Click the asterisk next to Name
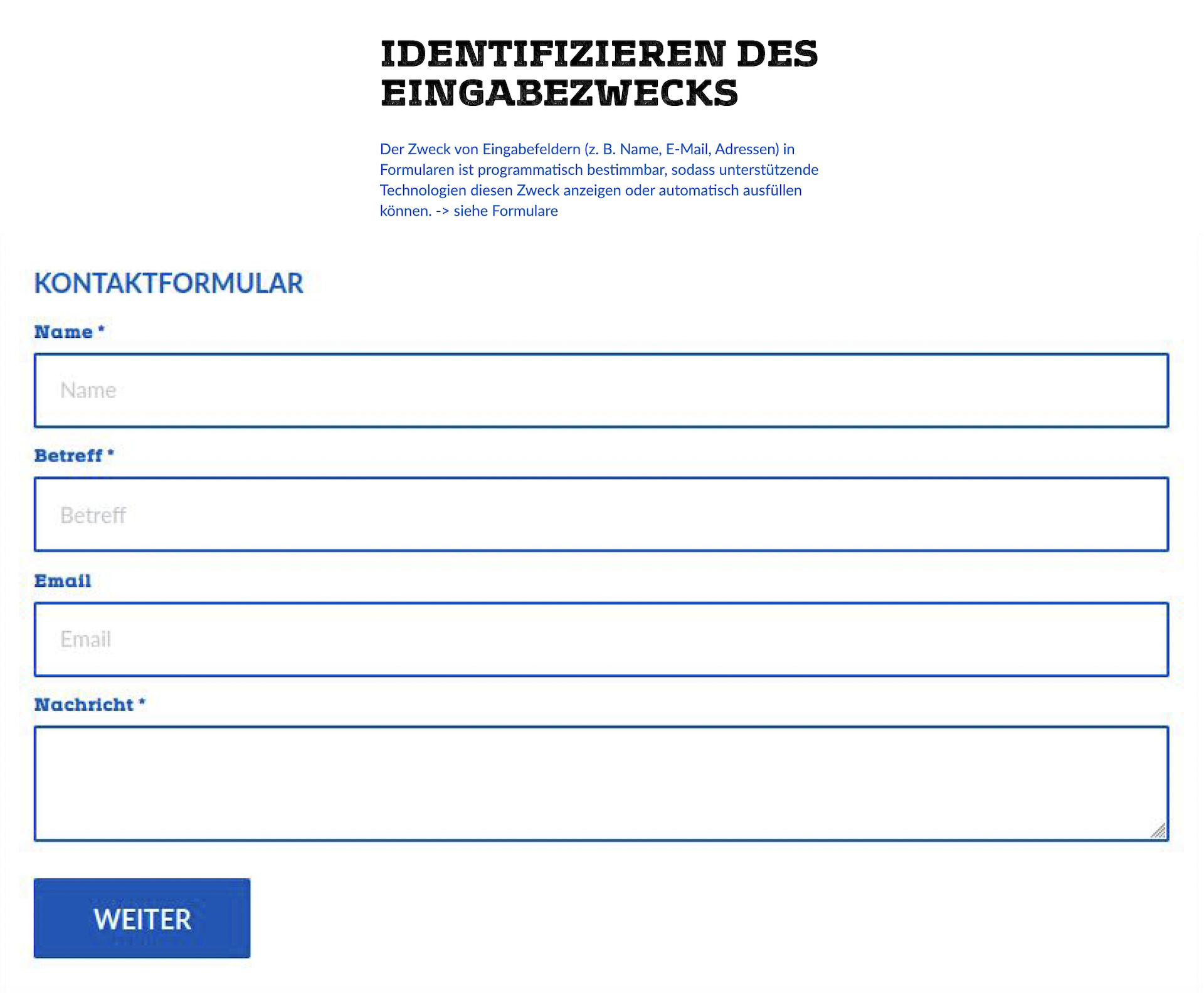Screen dimensions: 1204x993 point(101,329)
